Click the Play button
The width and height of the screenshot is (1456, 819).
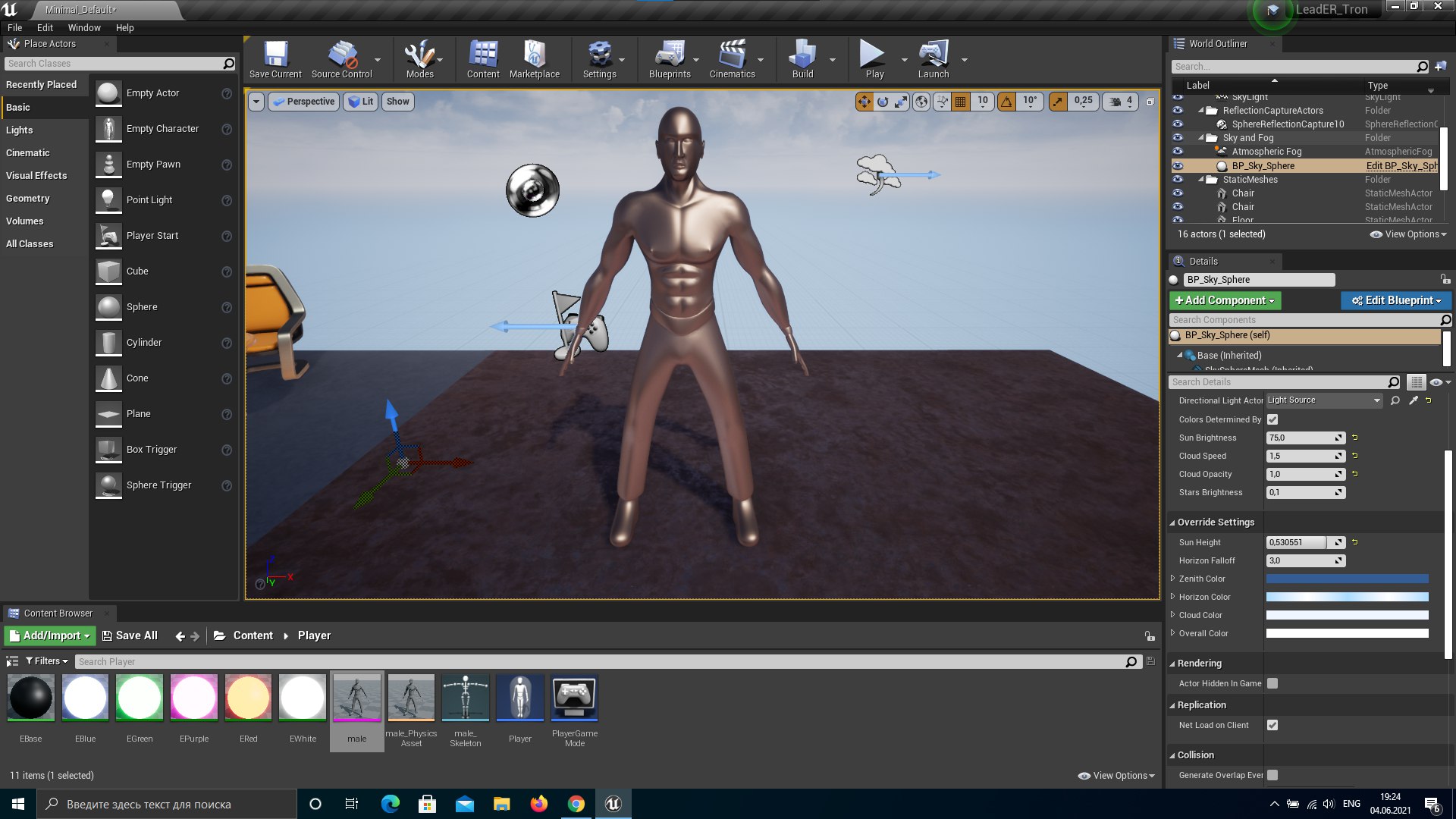874,59
